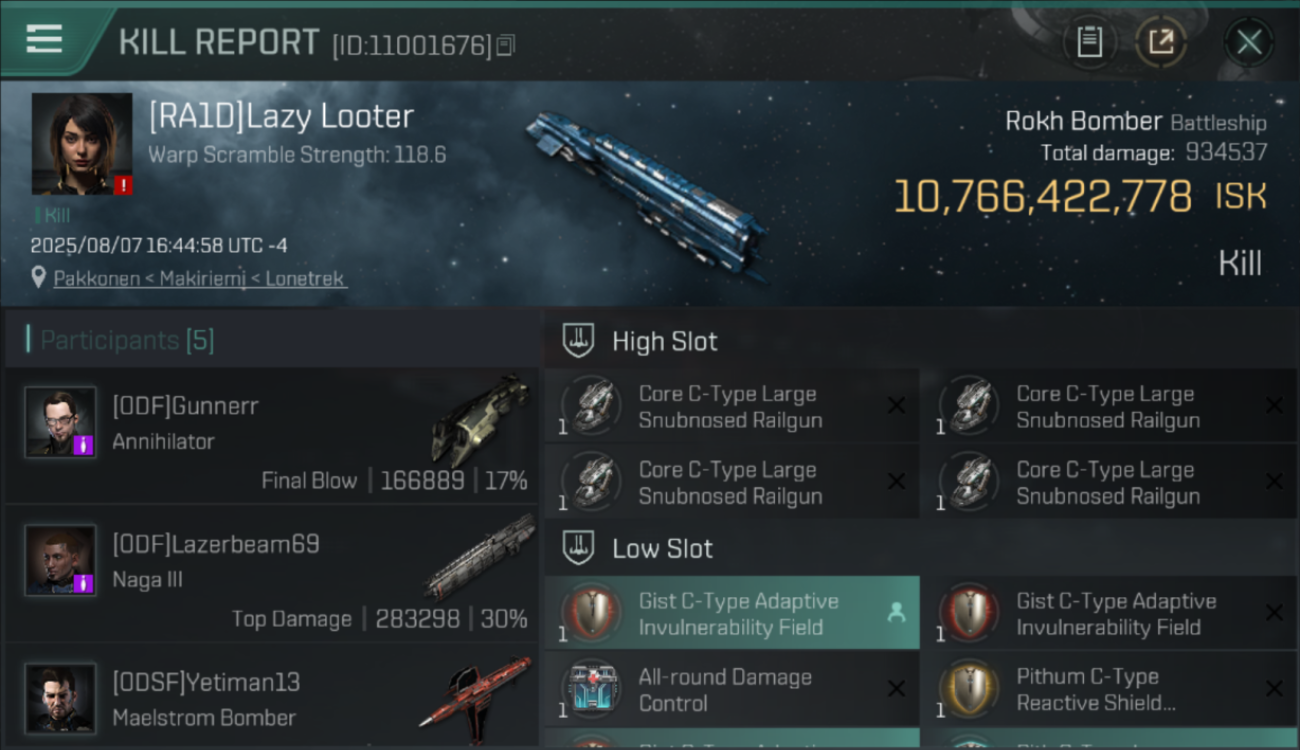Click the Lazerbeam69 pilot portrait
1300x750 pixels.
pyautogui.click(x=60, y=560)
